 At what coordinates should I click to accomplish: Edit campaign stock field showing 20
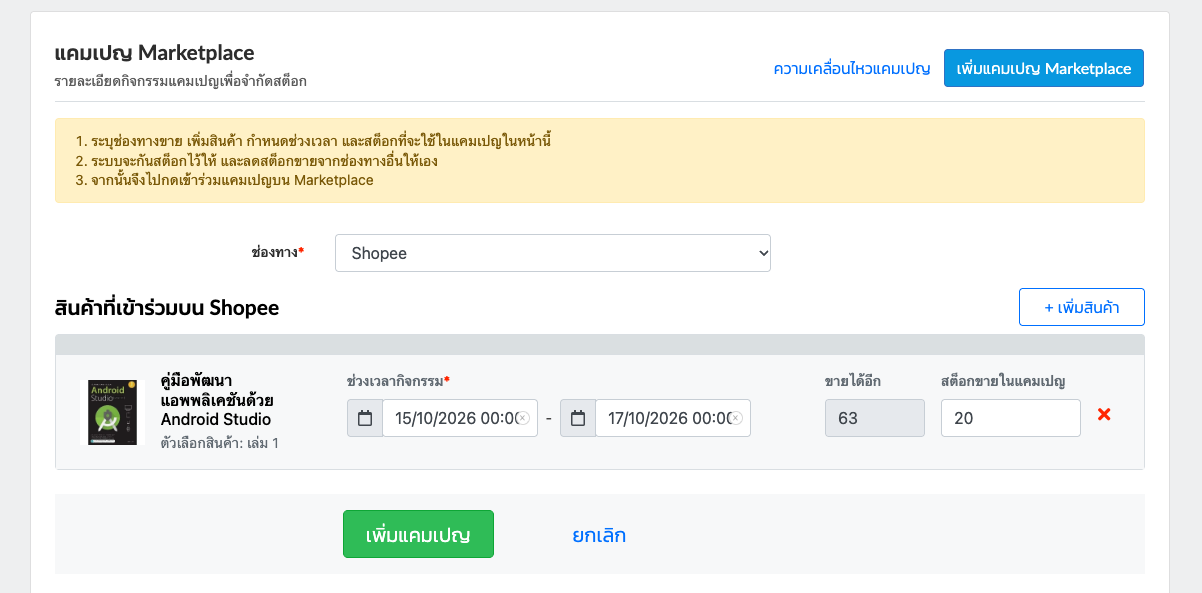click(x=1011, y=418)
